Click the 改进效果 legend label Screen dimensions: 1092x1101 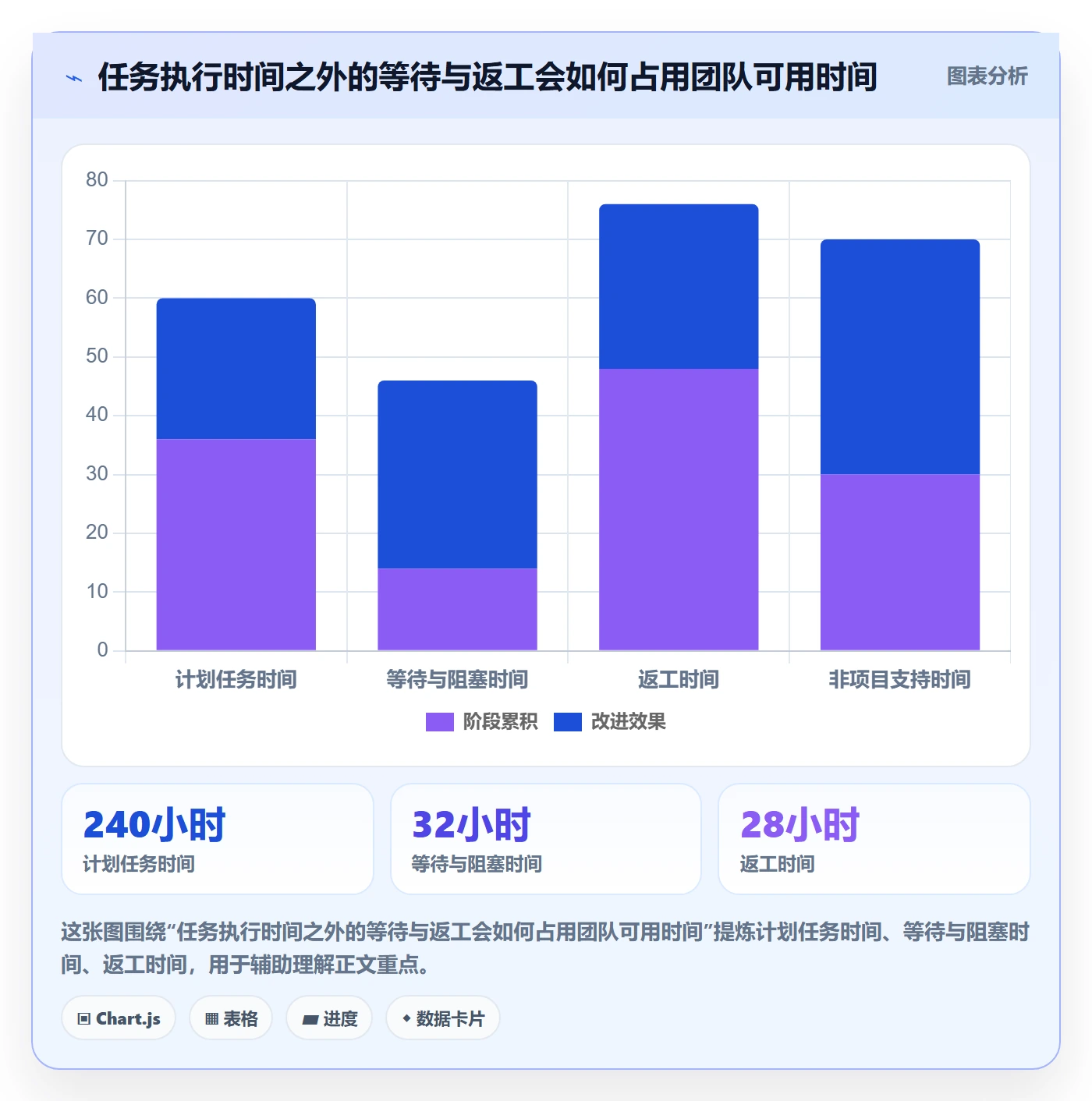click(x=628, y=722)
